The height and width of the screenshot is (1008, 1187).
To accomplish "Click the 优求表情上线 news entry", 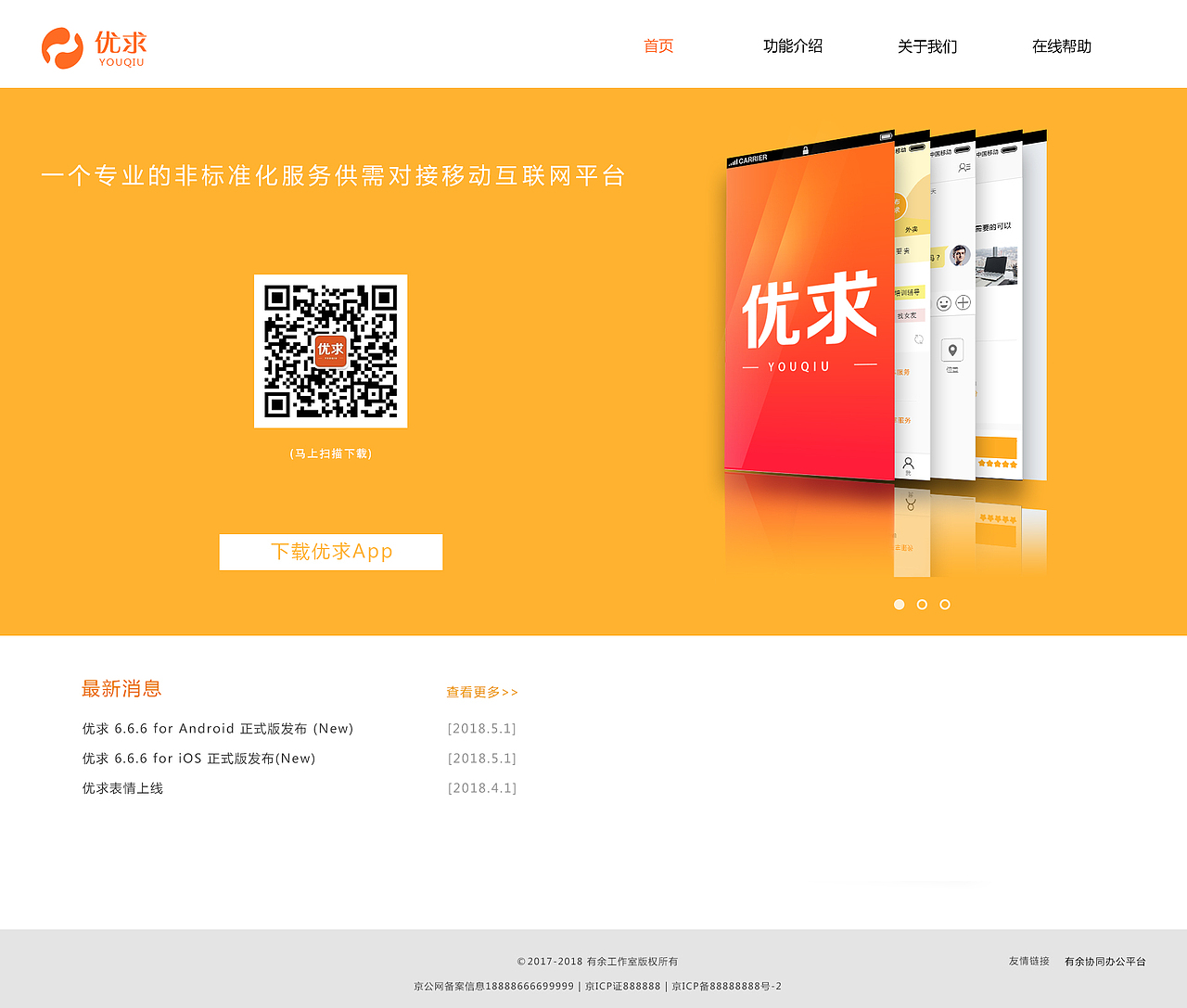I will pos(121,787).
